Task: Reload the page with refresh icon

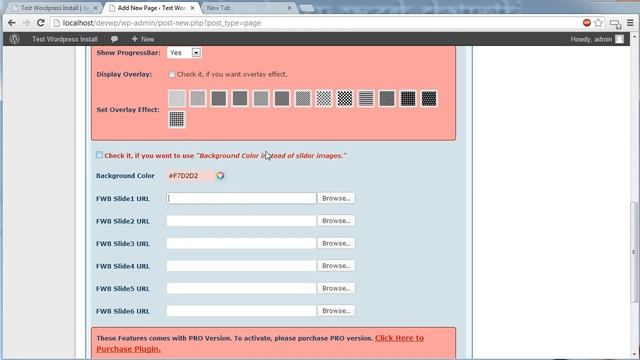Action: (x=40, y=23)
